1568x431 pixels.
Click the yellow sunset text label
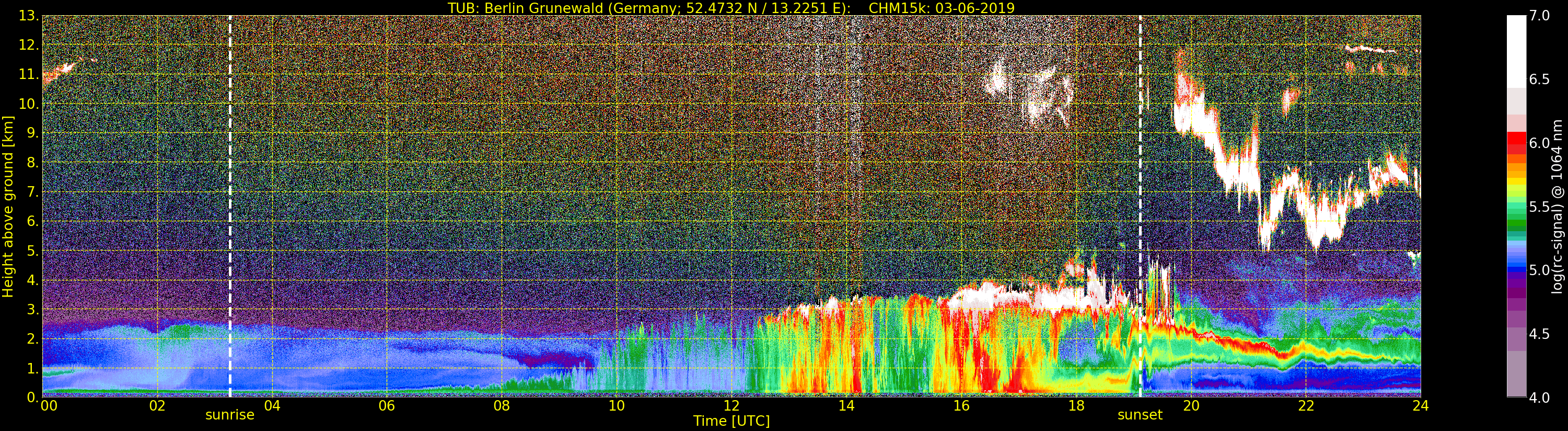coord(1140,415)
